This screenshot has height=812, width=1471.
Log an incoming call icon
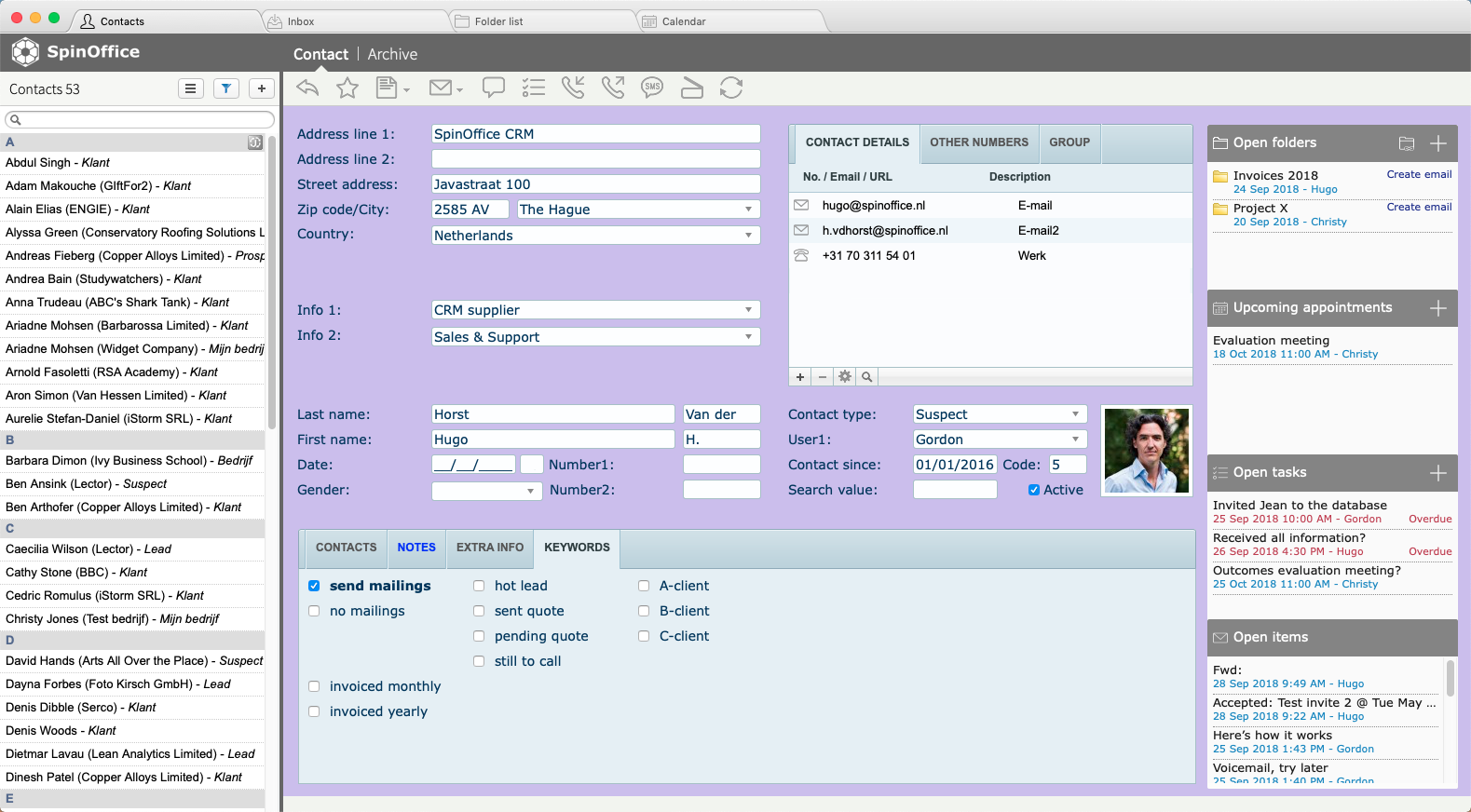tap(573, 88)
